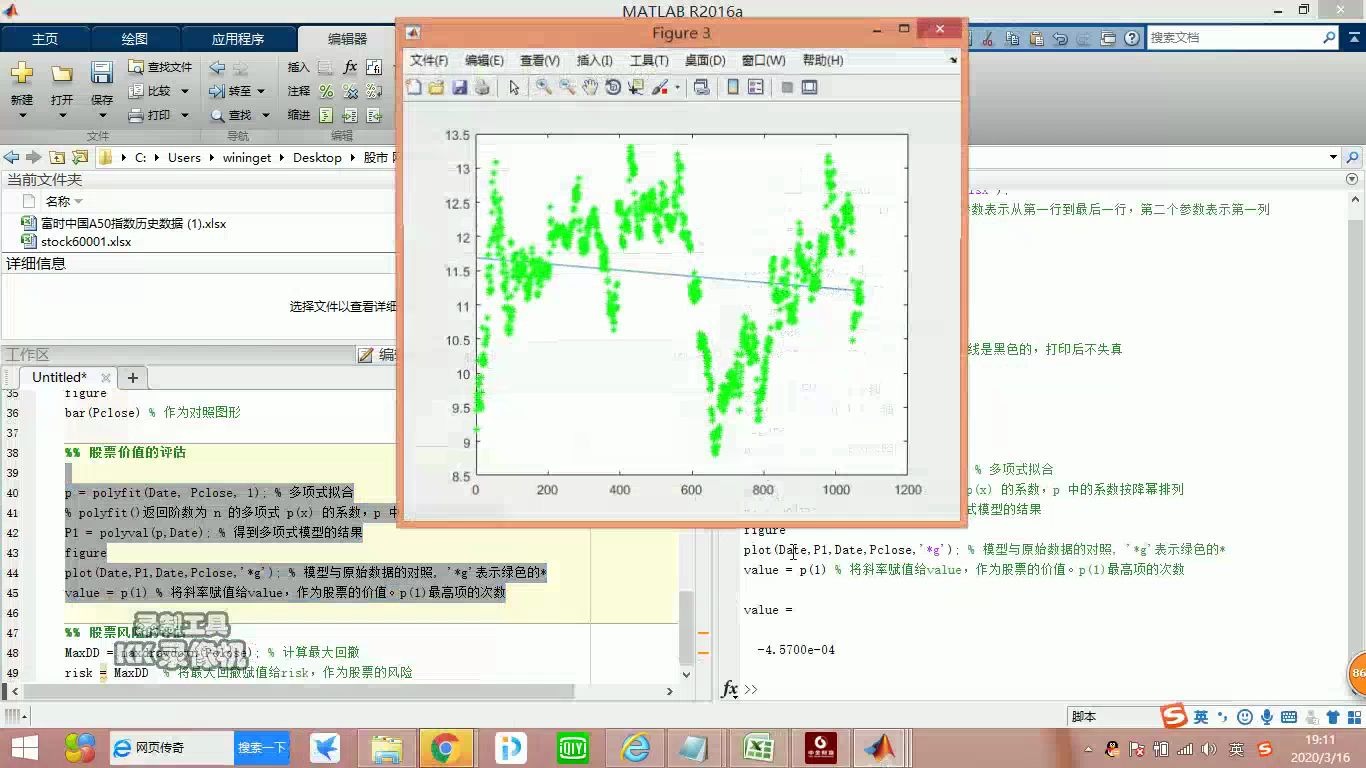Viewport: 1366px width, 768px height.
Task: Click the cut scissors icon in quick access bar
Action: click(x=988, y=38)
